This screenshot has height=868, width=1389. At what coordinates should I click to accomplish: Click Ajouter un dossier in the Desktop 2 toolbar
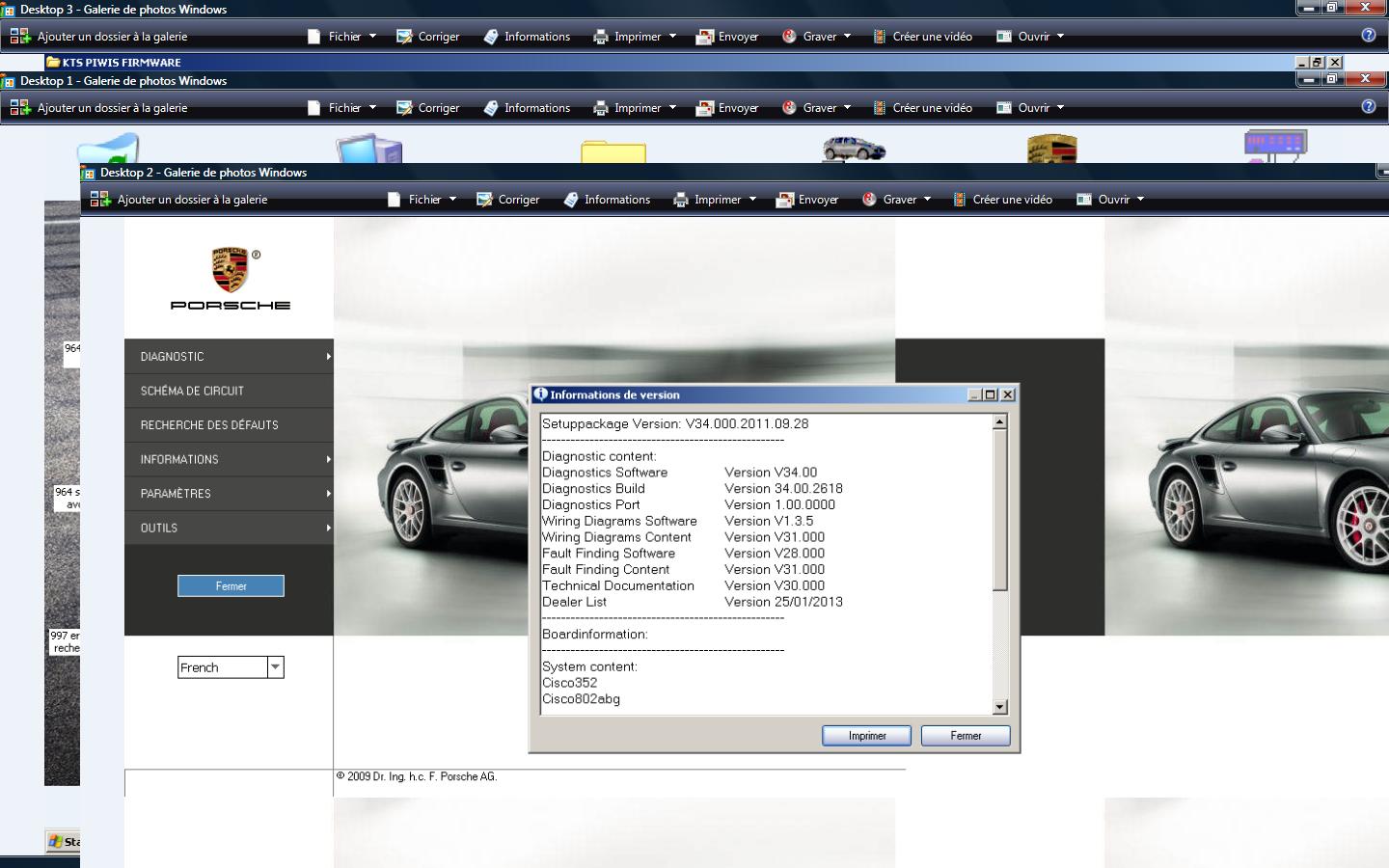tap(178, 200)
